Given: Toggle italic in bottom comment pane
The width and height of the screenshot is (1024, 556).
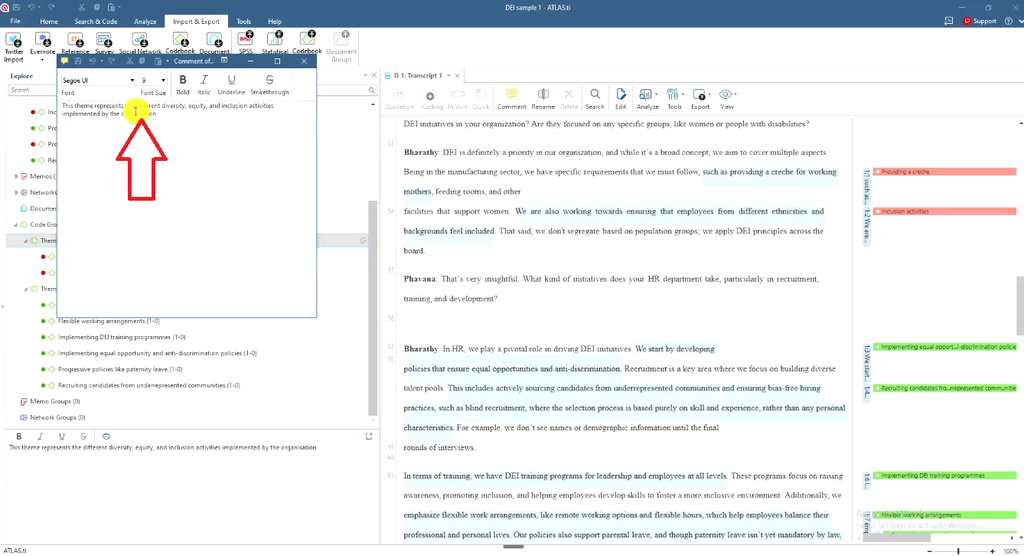Looking at the screenshot, I should [x=40, y=436].
